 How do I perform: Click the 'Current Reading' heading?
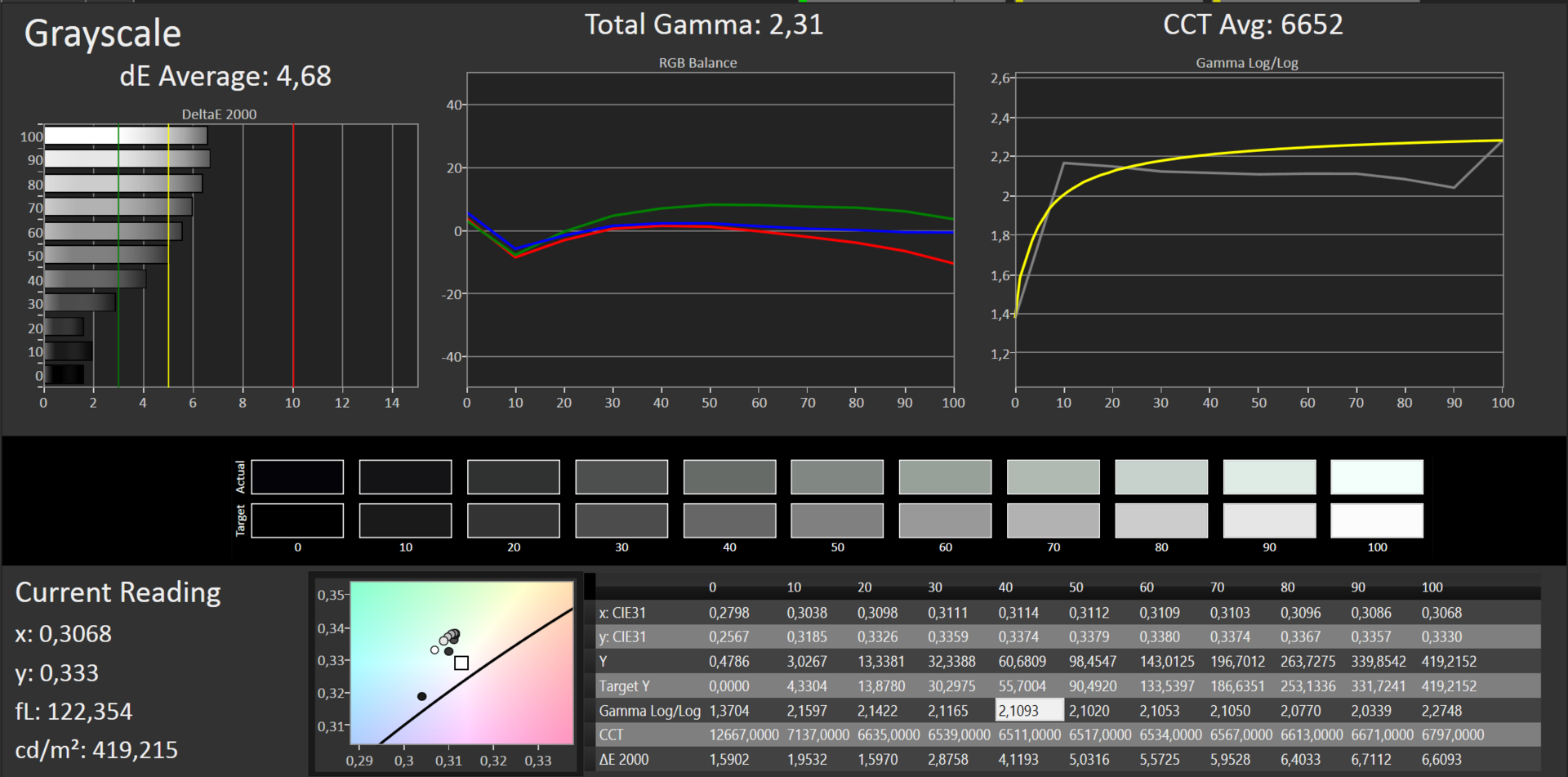[118, 592]
